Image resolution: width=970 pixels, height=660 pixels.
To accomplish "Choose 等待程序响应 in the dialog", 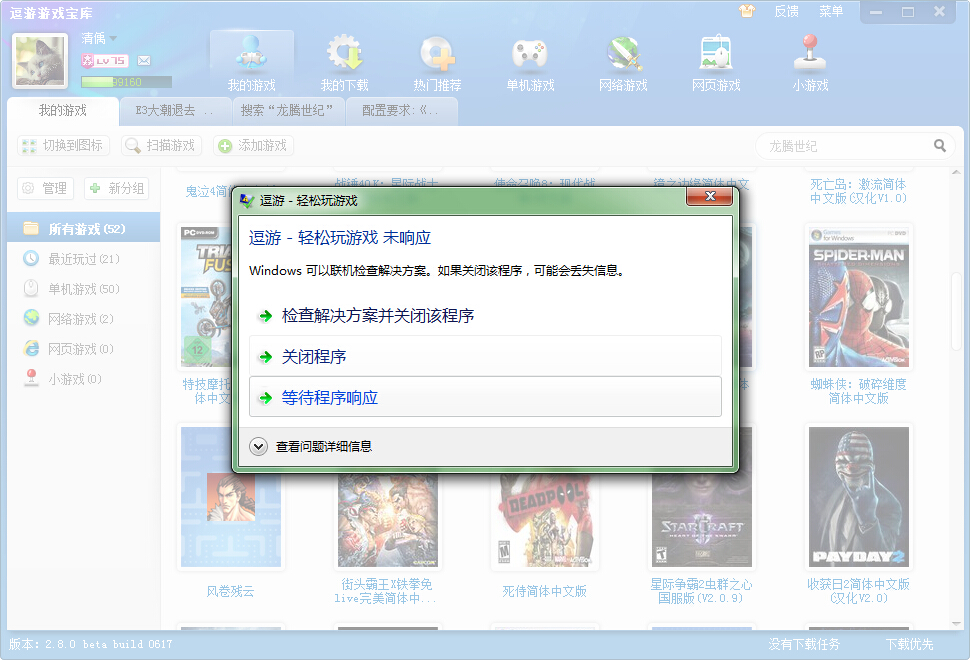I will [x=485, y=397].
